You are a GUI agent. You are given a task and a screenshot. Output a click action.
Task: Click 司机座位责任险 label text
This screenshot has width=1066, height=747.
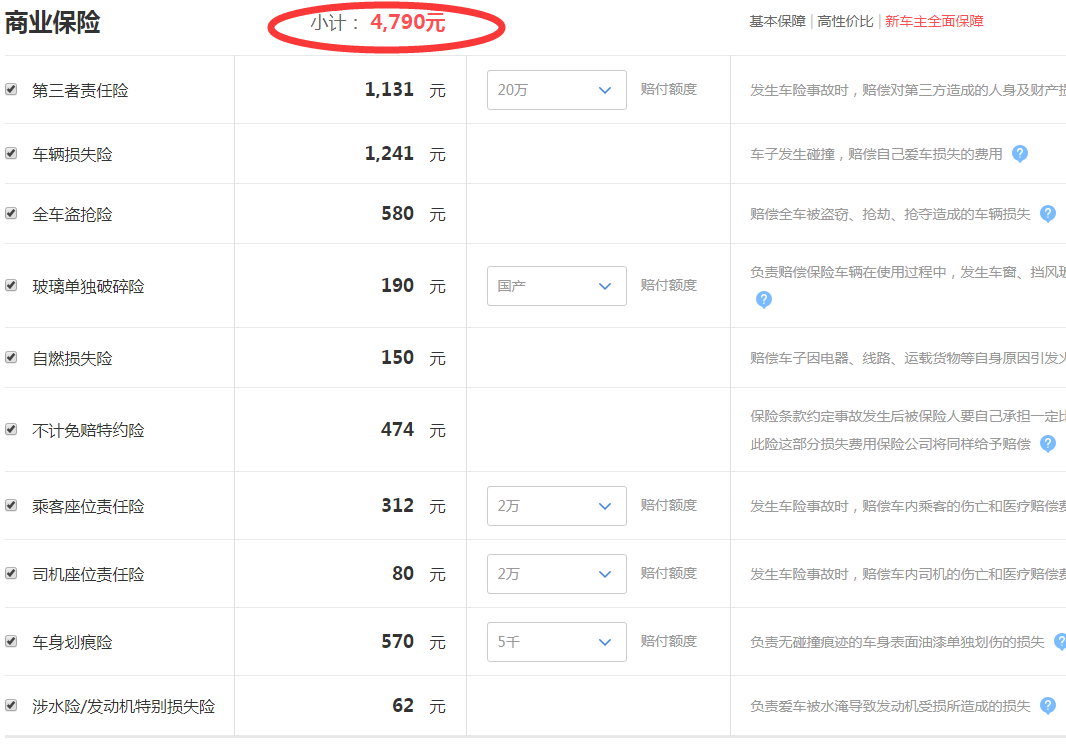88,574
